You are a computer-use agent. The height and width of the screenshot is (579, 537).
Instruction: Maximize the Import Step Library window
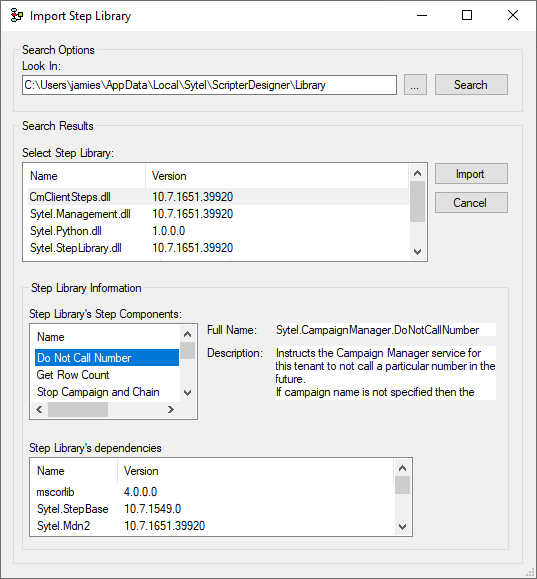pyautogui.click(x=467, y=16)
